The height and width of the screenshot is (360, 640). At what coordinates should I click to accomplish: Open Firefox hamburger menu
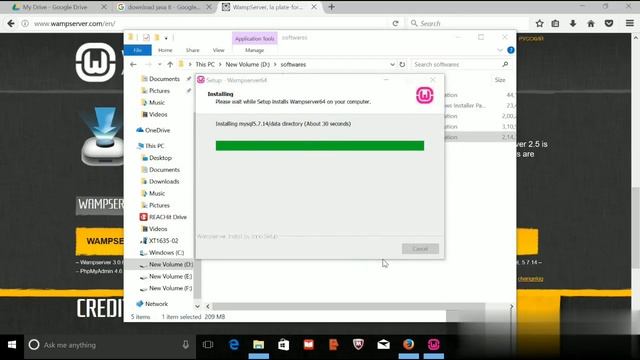(630, 24)
